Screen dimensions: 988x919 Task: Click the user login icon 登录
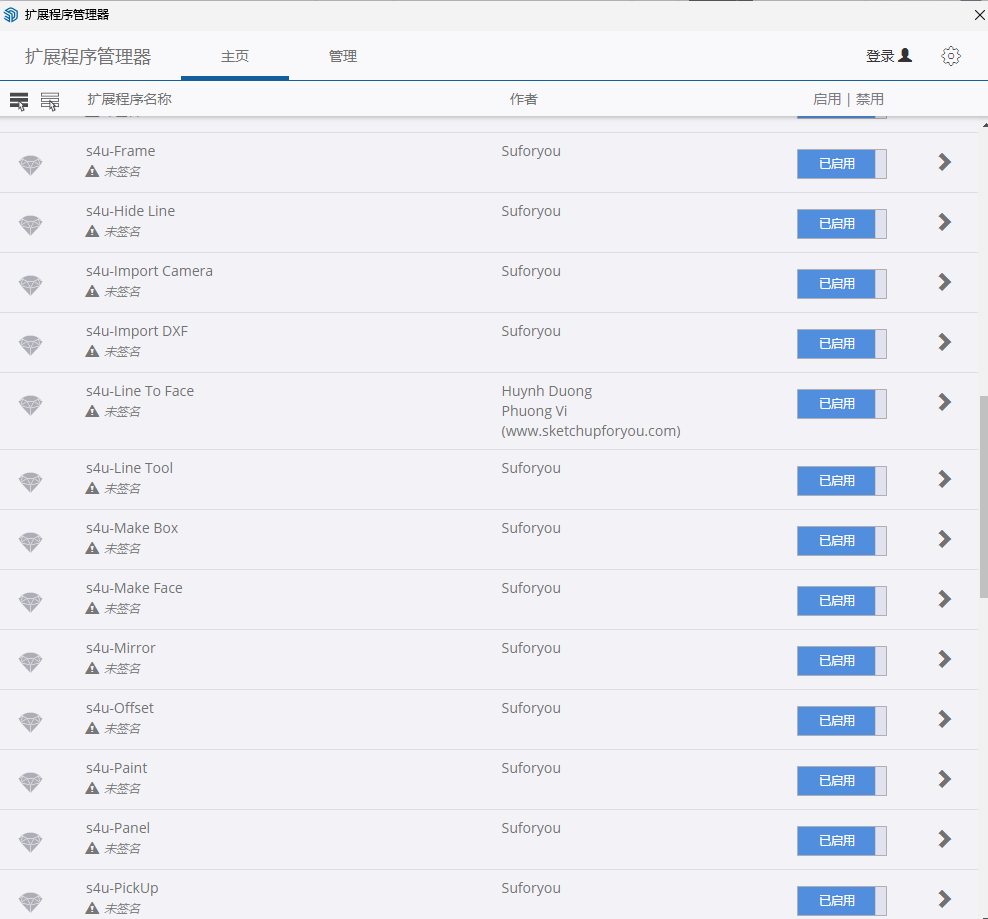(888, 56)
